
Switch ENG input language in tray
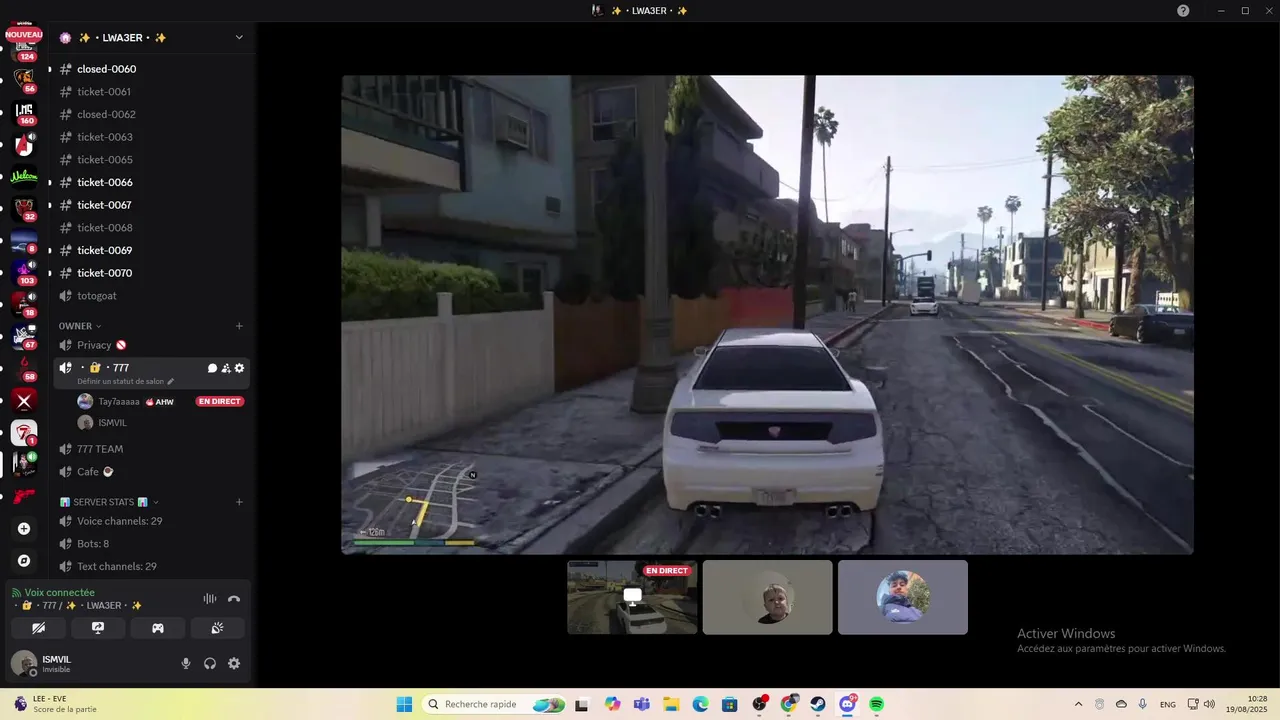(x=1167, y=704)
